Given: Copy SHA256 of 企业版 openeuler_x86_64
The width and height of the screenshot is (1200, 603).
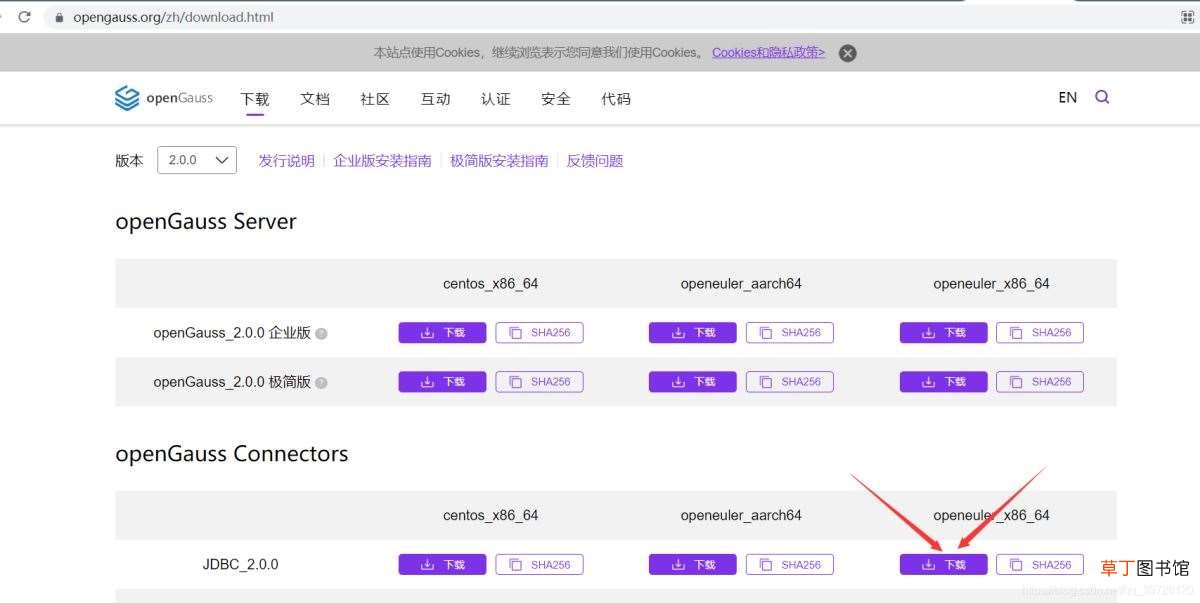Looking at the screenshot, I should 1040,333.
